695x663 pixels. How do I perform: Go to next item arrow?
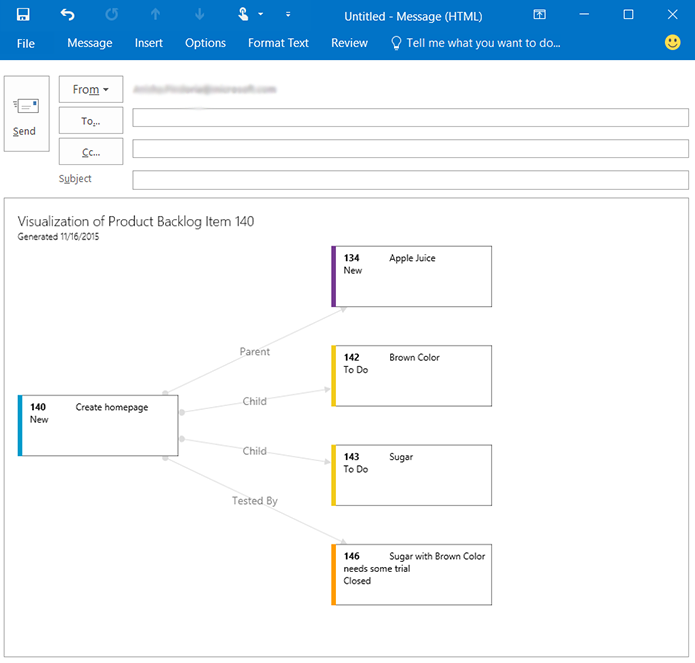click(199, 15)
